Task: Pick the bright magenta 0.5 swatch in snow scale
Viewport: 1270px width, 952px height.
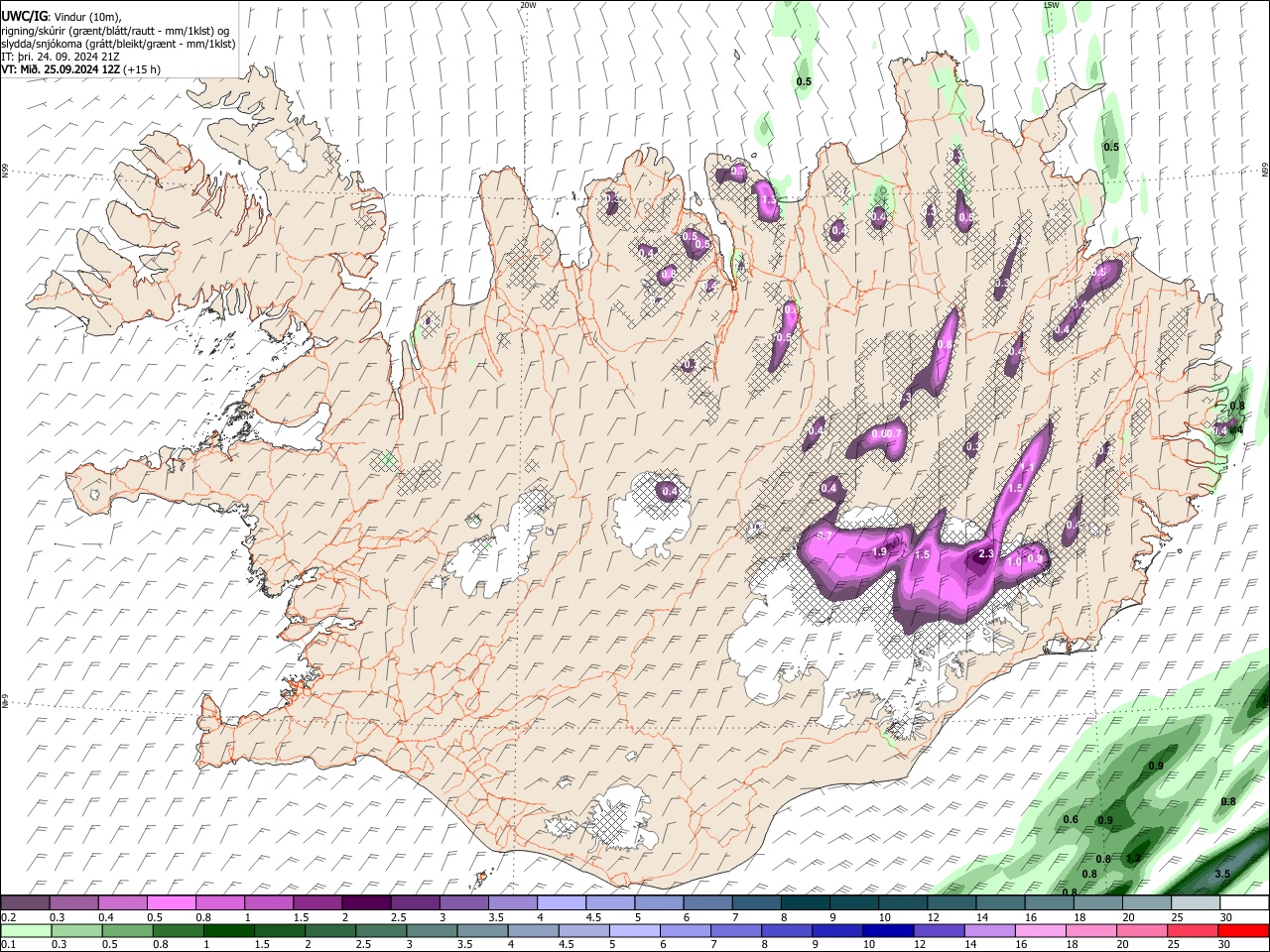Action: coord(171,902)
